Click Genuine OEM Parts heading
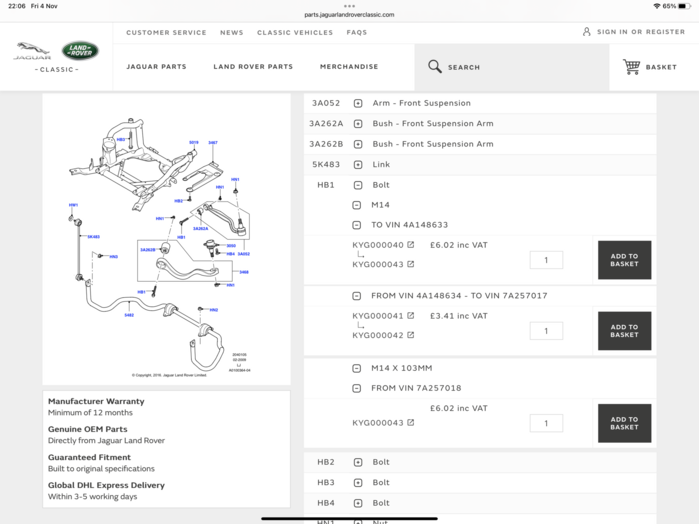 click(x=88, y=429)
